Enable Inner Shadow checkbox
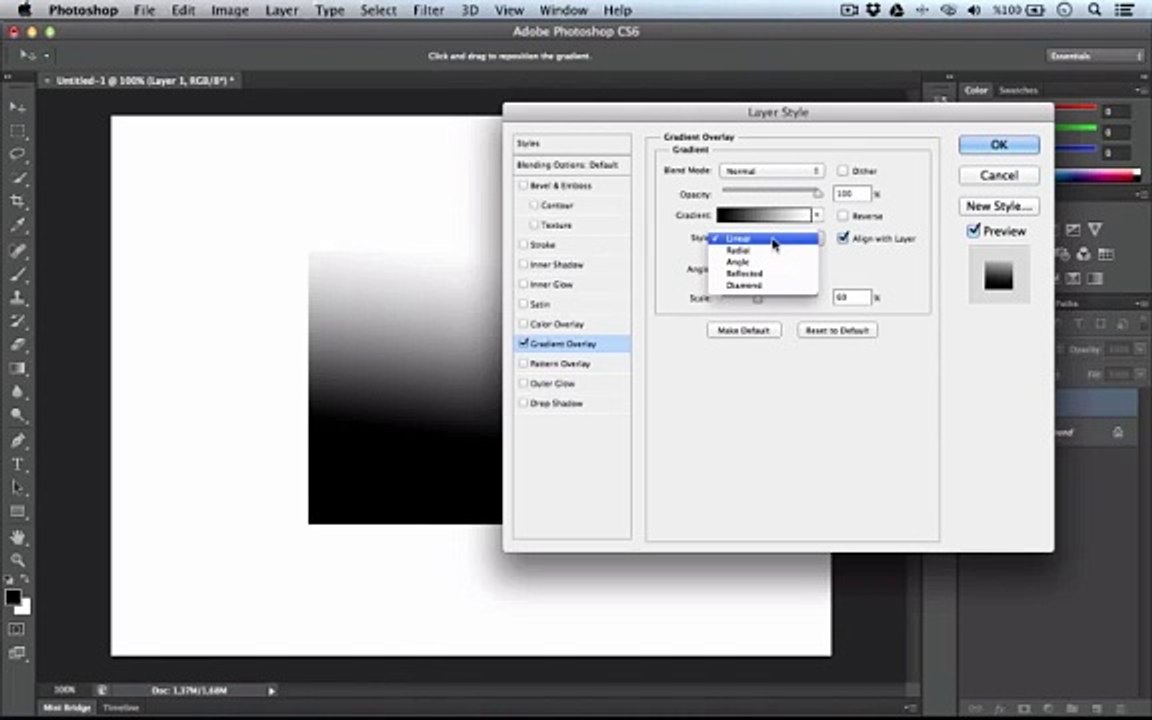The width and height of the screenshot is (1152, 720). [523, 264]
